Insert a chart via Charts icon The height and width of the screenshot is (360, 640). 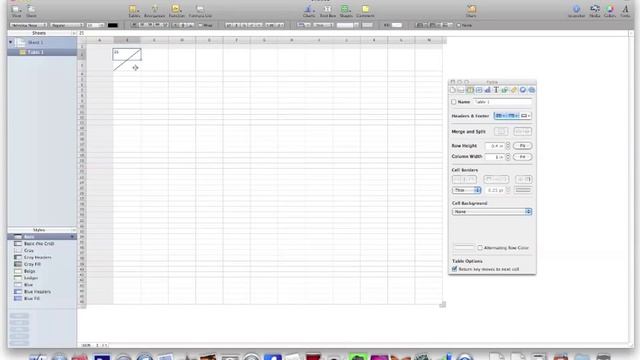(309, 11)
